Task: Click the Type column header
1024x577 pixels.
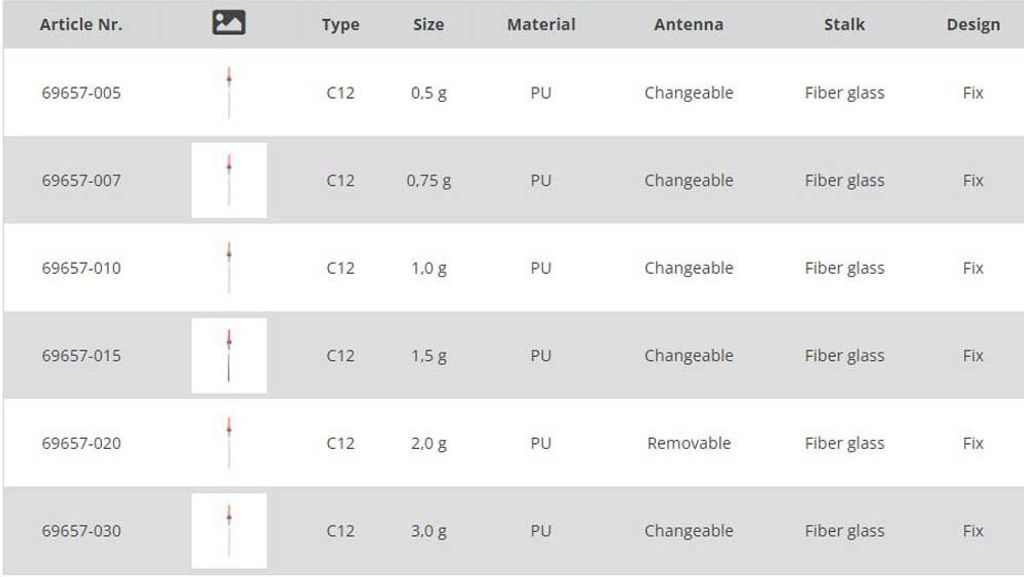Action: click(x=340, y=25)
